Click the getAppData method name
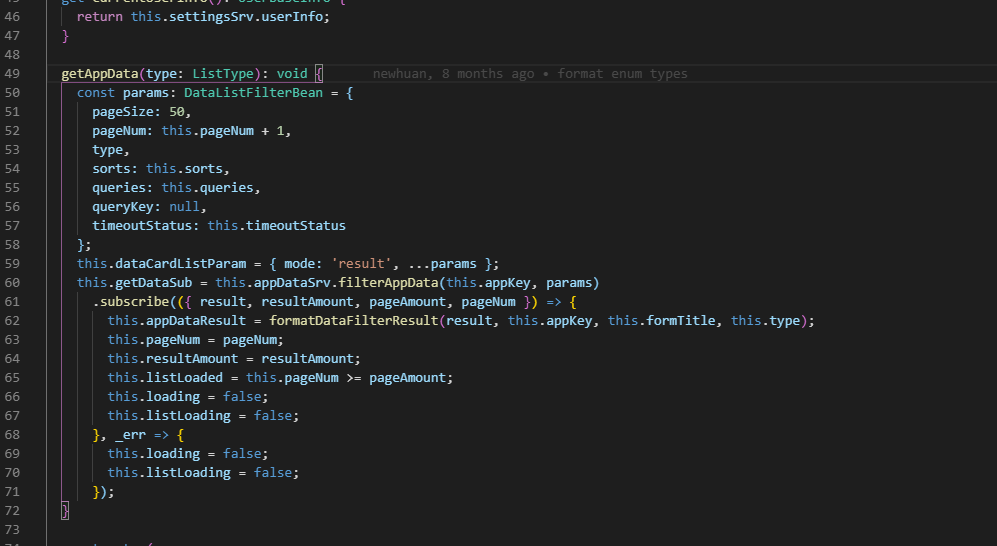This screenshot has width=997, height=546. [x=100, y=74]
